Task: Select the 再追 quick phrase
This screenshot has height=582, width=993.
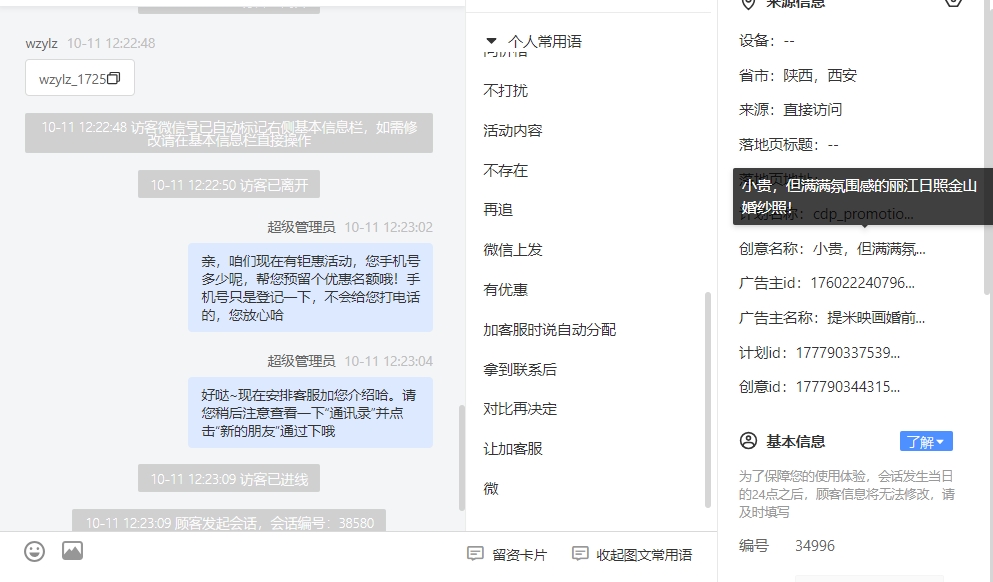Action: pyautogui.click(x=498, y=210)
